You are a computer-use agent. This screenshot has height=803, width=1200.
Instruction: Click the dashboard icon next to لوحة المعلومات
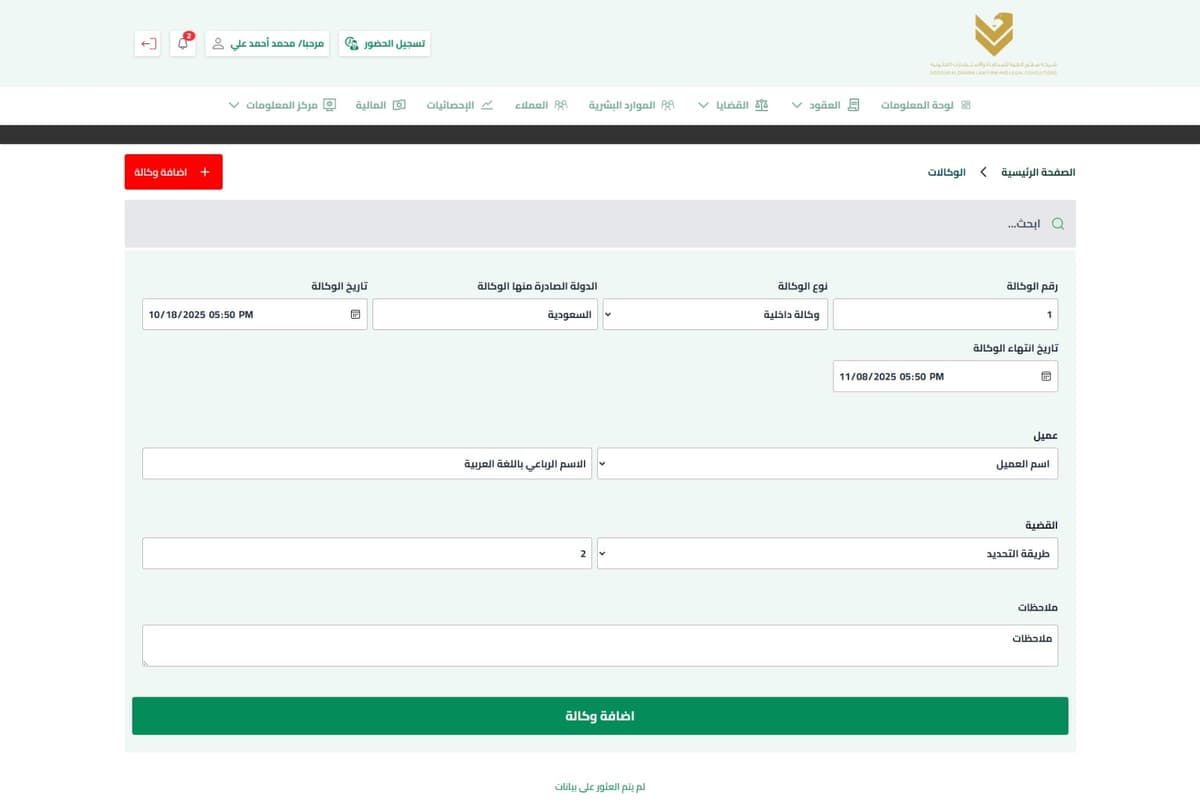pos(966,105)
